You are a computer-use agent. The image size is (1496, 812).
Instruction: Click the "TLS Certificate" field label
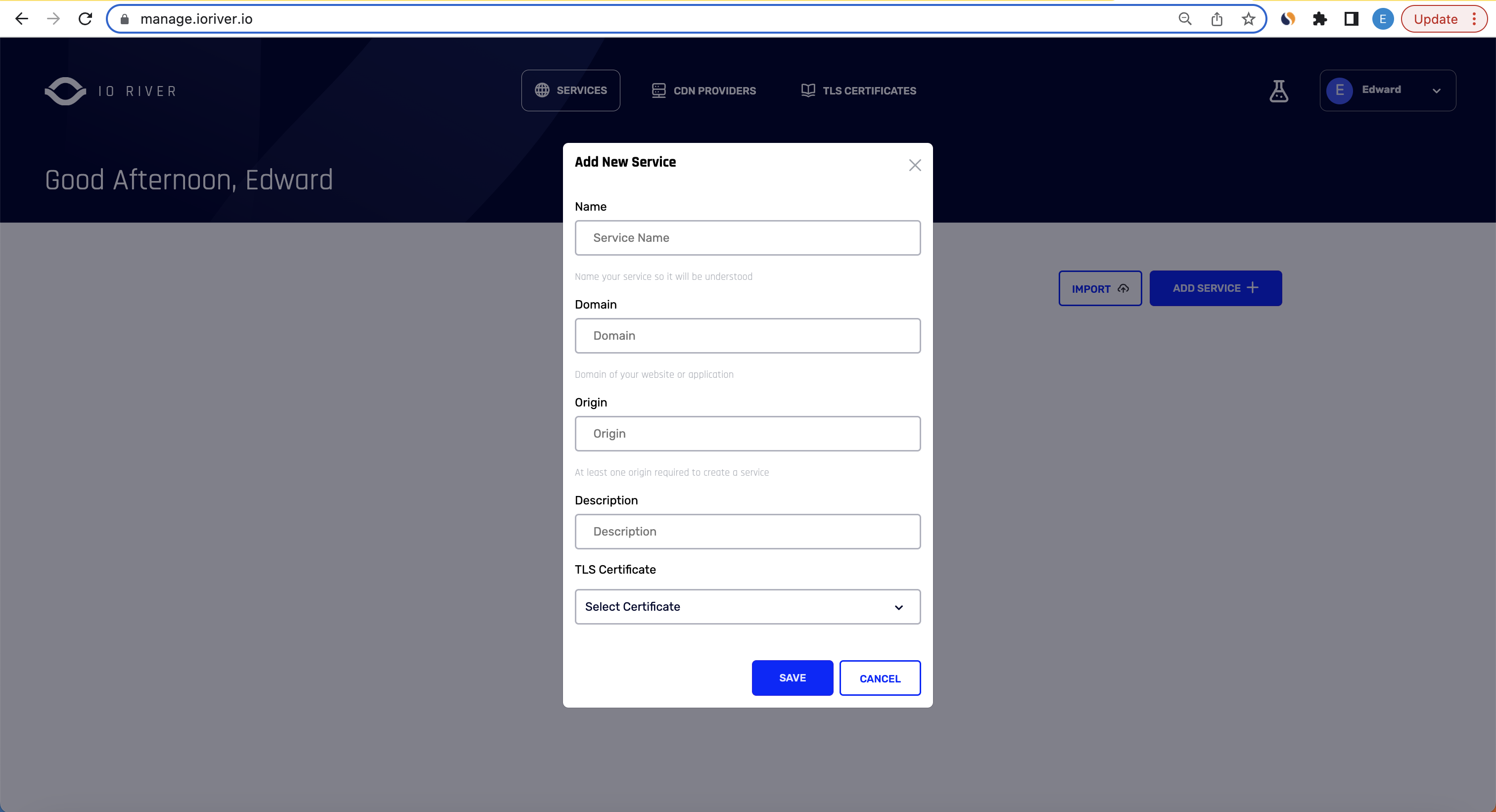coord(615,570)
